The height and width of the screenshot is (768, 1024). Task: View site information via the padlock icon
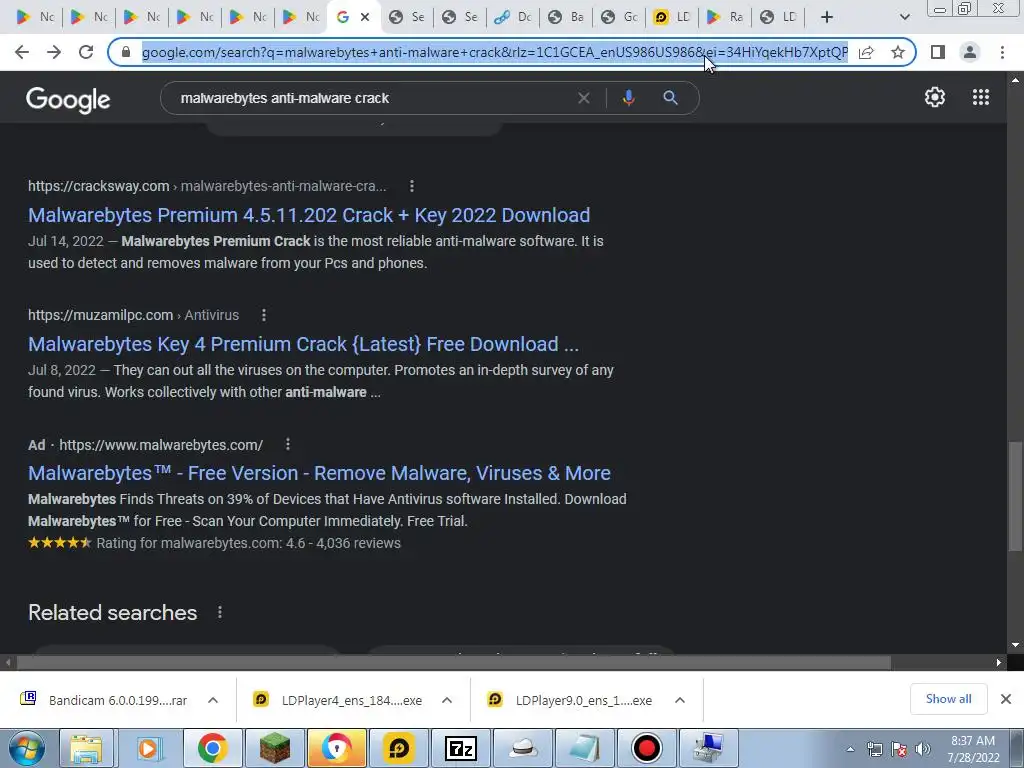[x=126, y=52]
